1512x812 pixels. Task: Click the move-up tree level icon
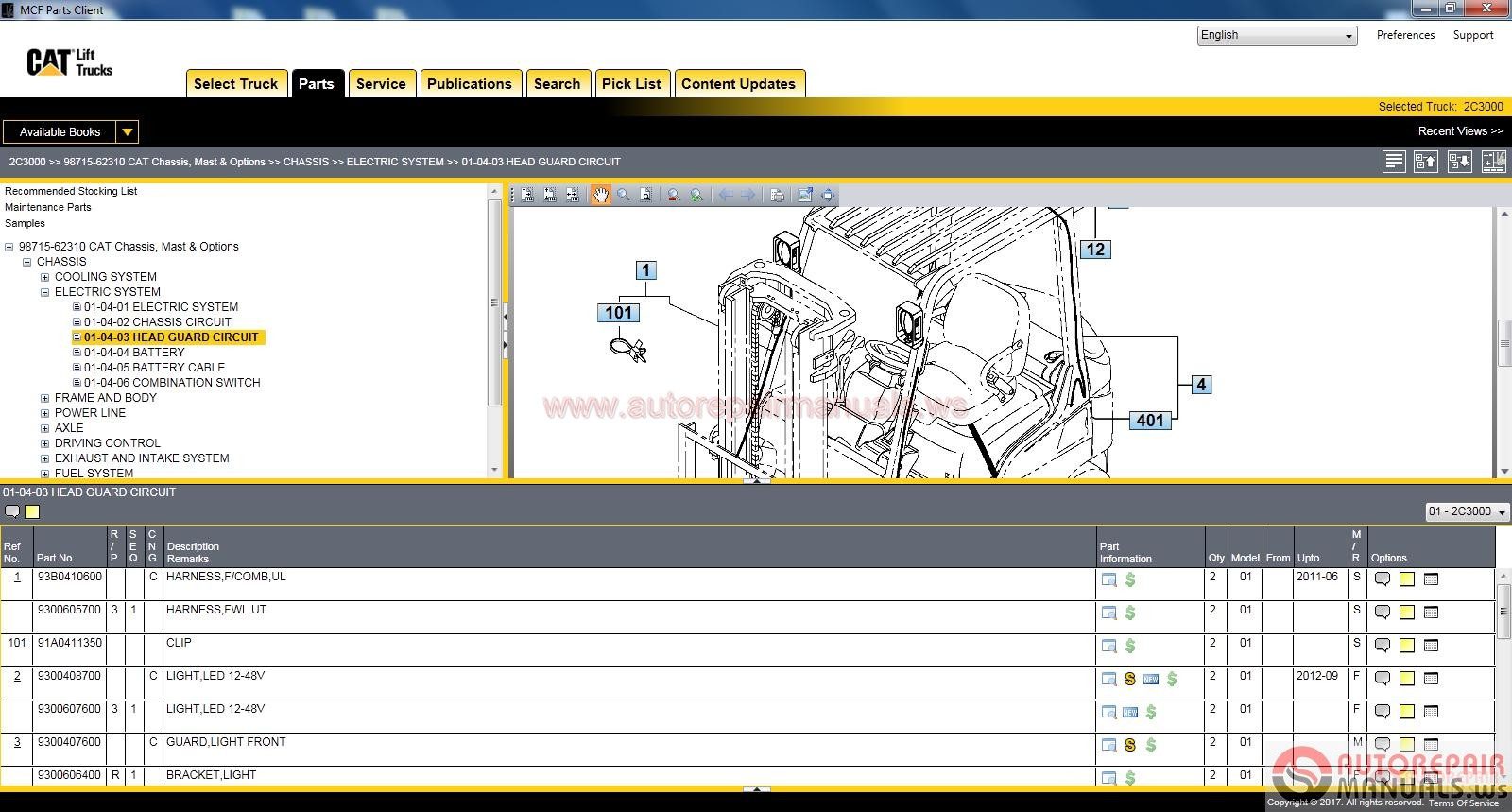tap(1425, 162)
